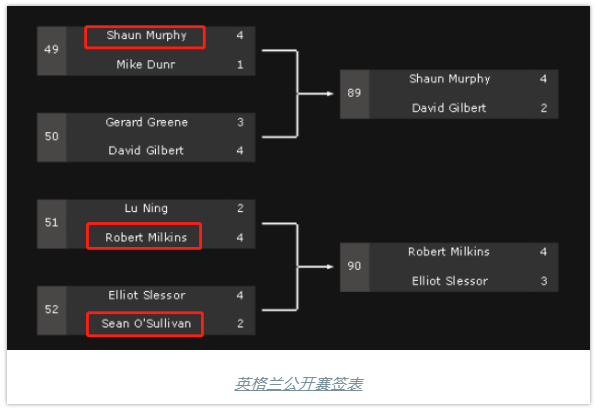Open match number 89 box

coord(354,94)
